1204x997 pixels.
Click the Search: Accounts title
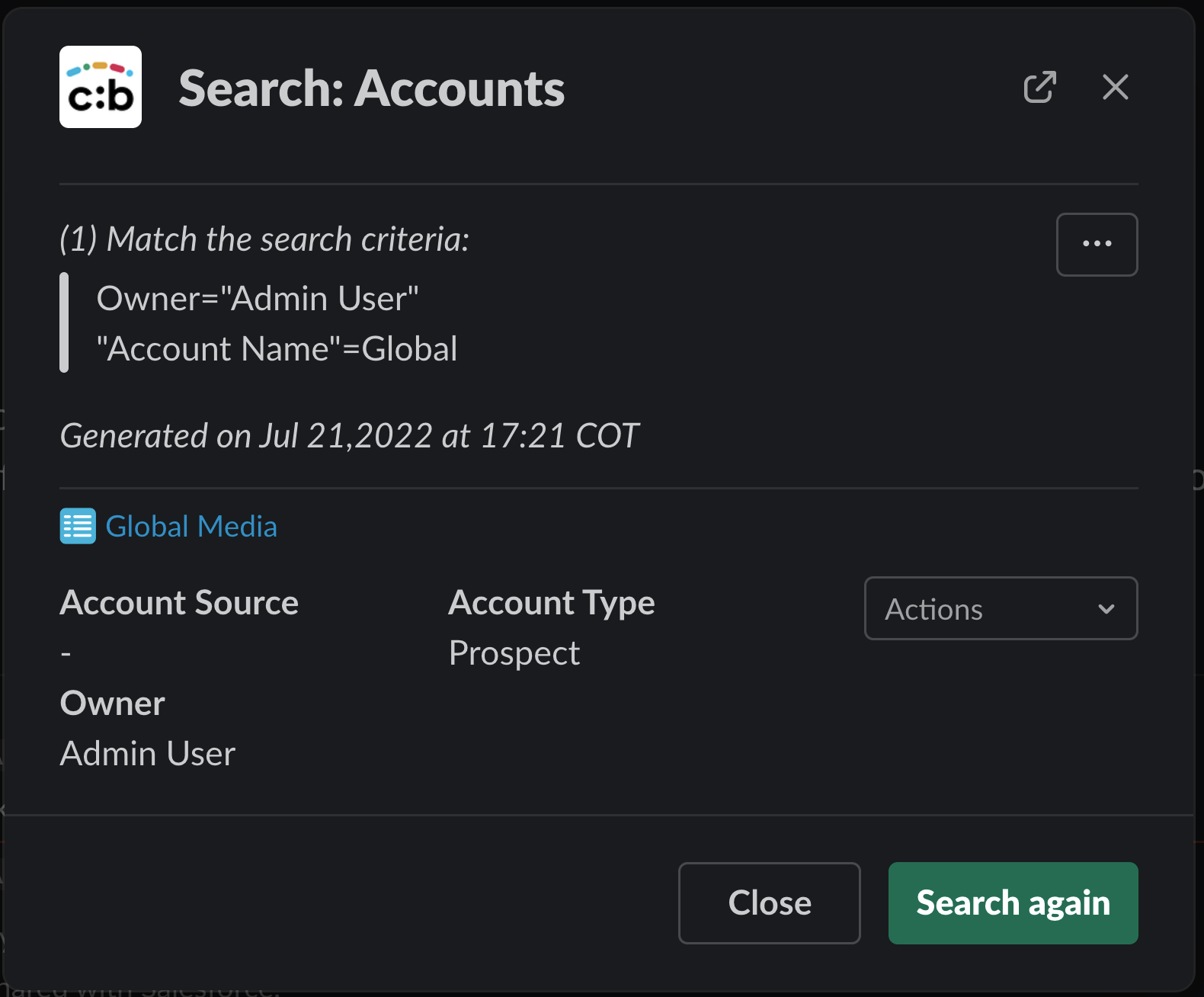(x=371, y=88)
